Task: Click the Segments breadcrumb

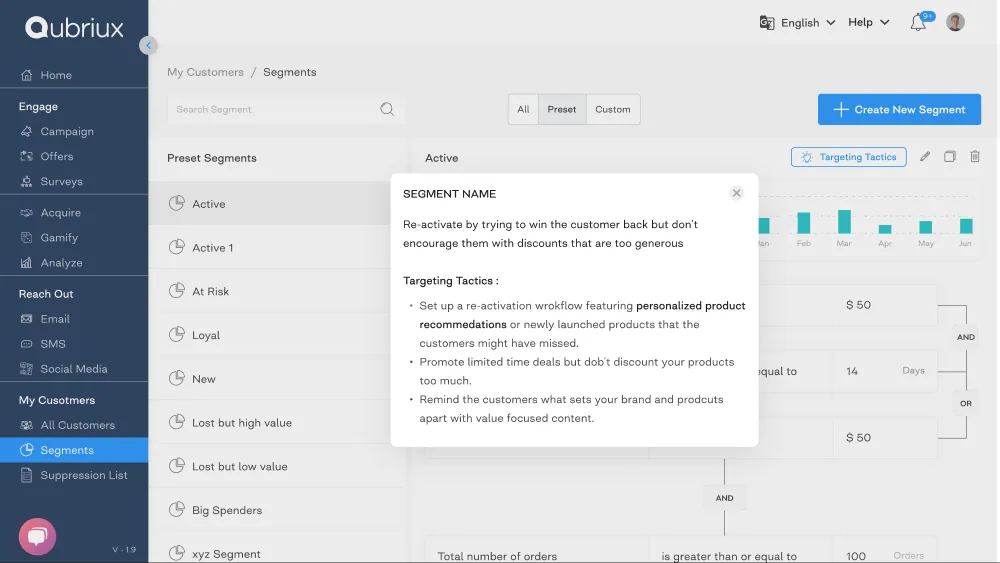Action: pyautogui.click(x=290, y=72)
